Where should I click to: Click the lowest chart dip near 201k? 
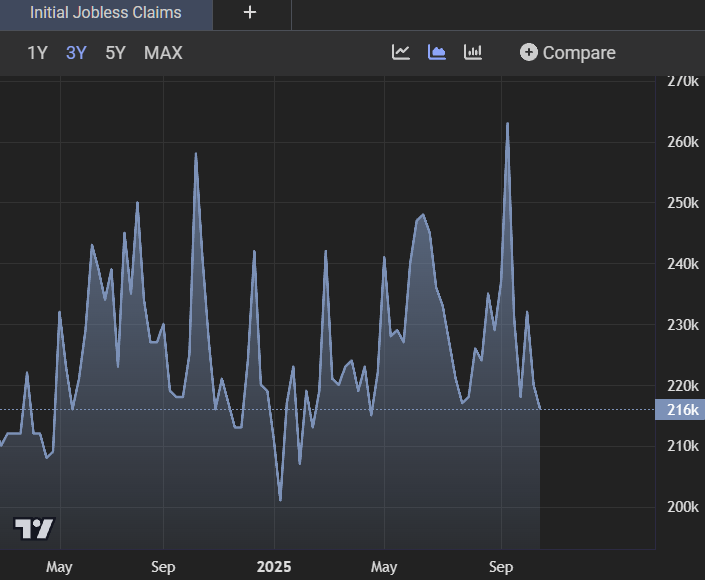(x=280, y=499)
